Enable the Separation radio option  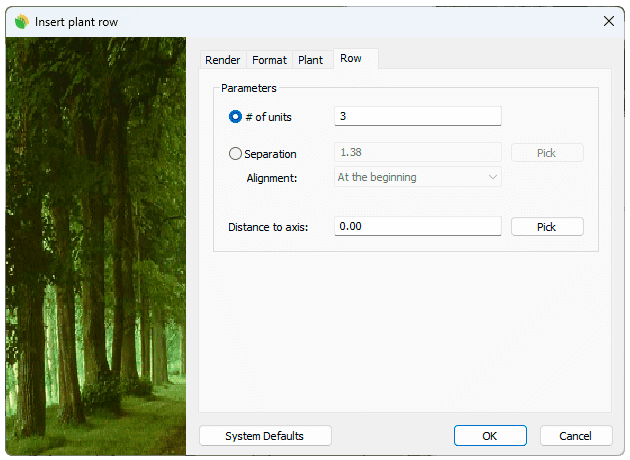[x=236, y=154]
